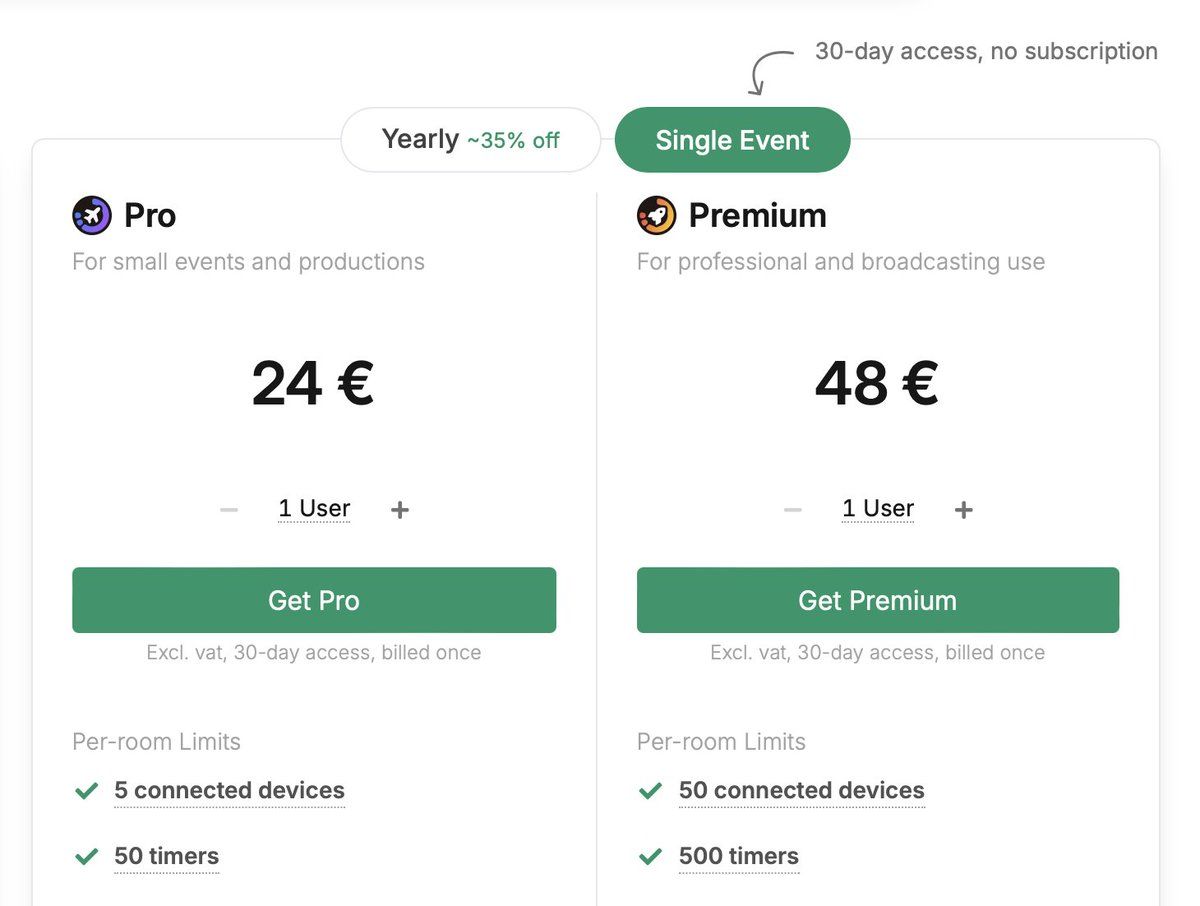Click the '50 timers' link

click(166, 857)
